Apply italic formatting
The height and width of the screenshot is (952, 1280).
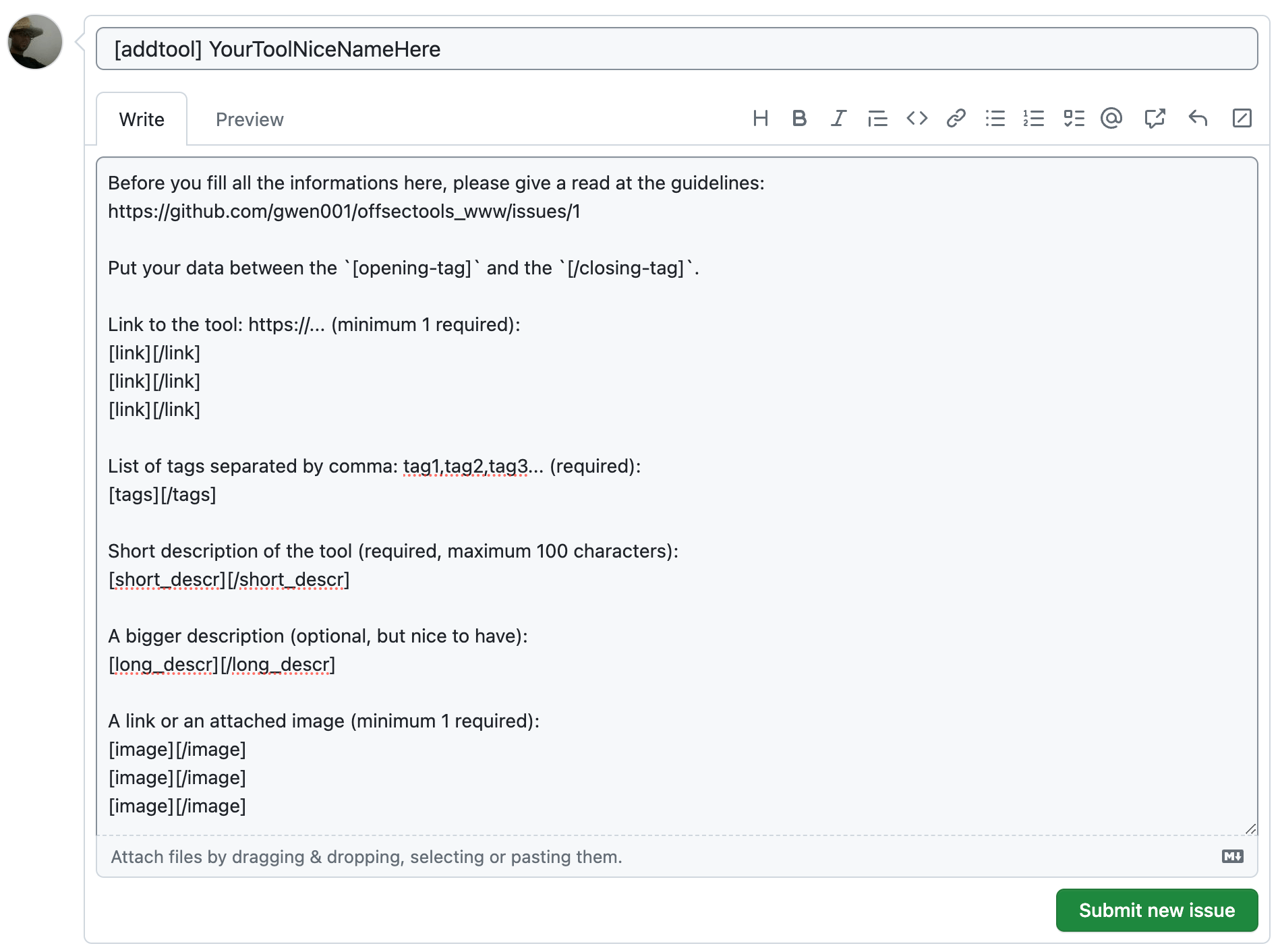(x=838, y=119)
